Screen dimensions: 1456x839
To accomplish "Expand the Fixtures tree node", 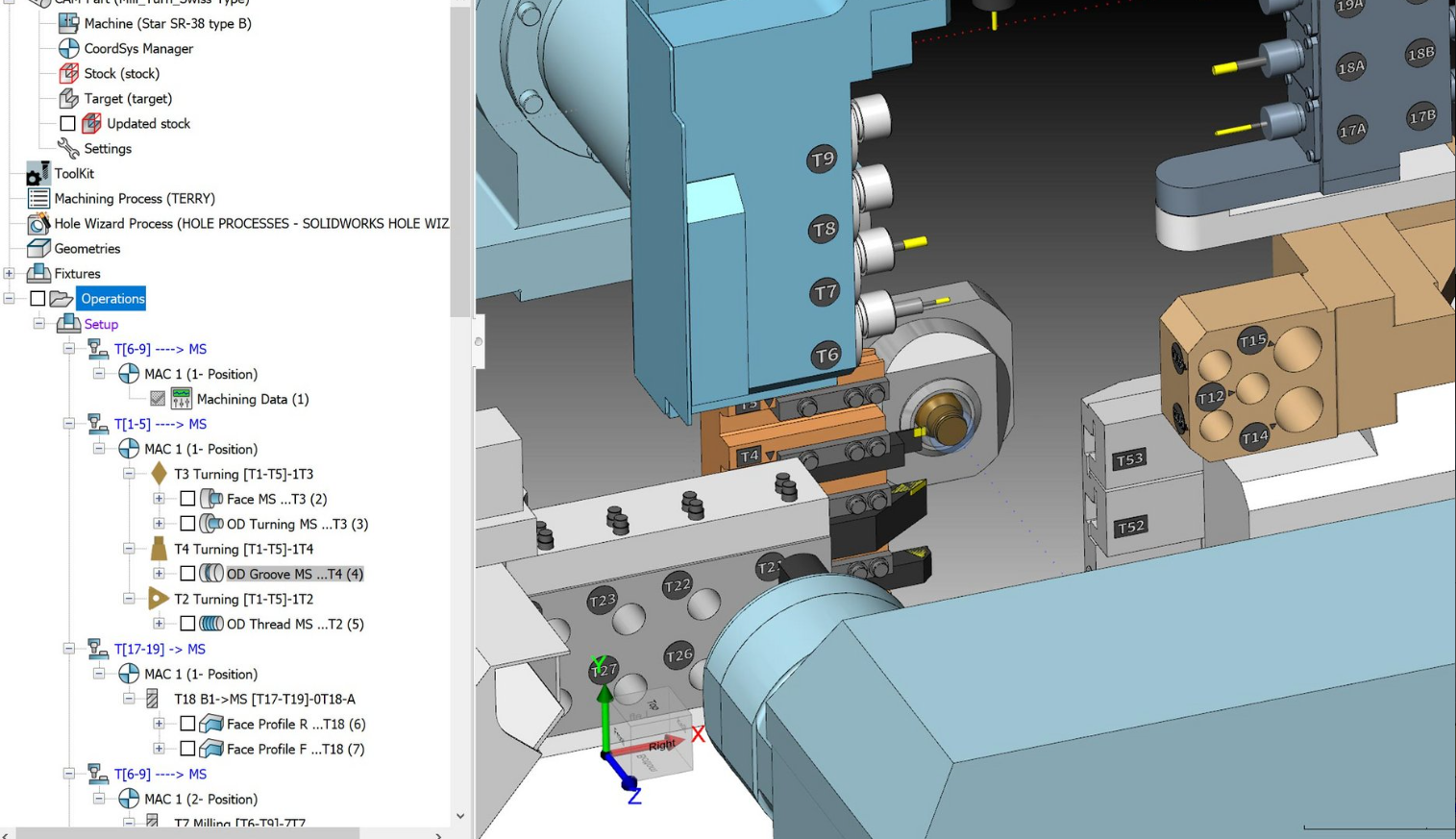I will [9, 273].
